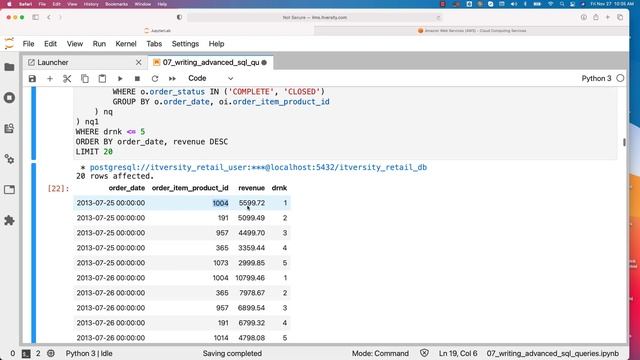Insert a new cell below with plus icon
The width and height of the screenshot is (640, 360).
pyautogui.click(x=50, y=78)
